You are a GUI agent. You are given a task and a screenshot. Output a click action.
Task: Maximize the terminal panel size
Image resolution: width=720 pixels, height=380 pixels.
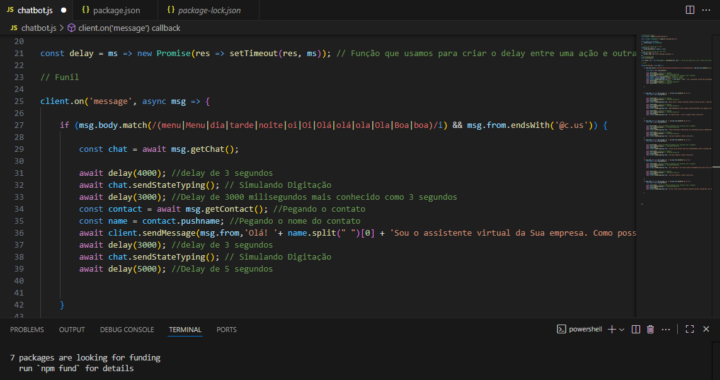click(690, 329)
